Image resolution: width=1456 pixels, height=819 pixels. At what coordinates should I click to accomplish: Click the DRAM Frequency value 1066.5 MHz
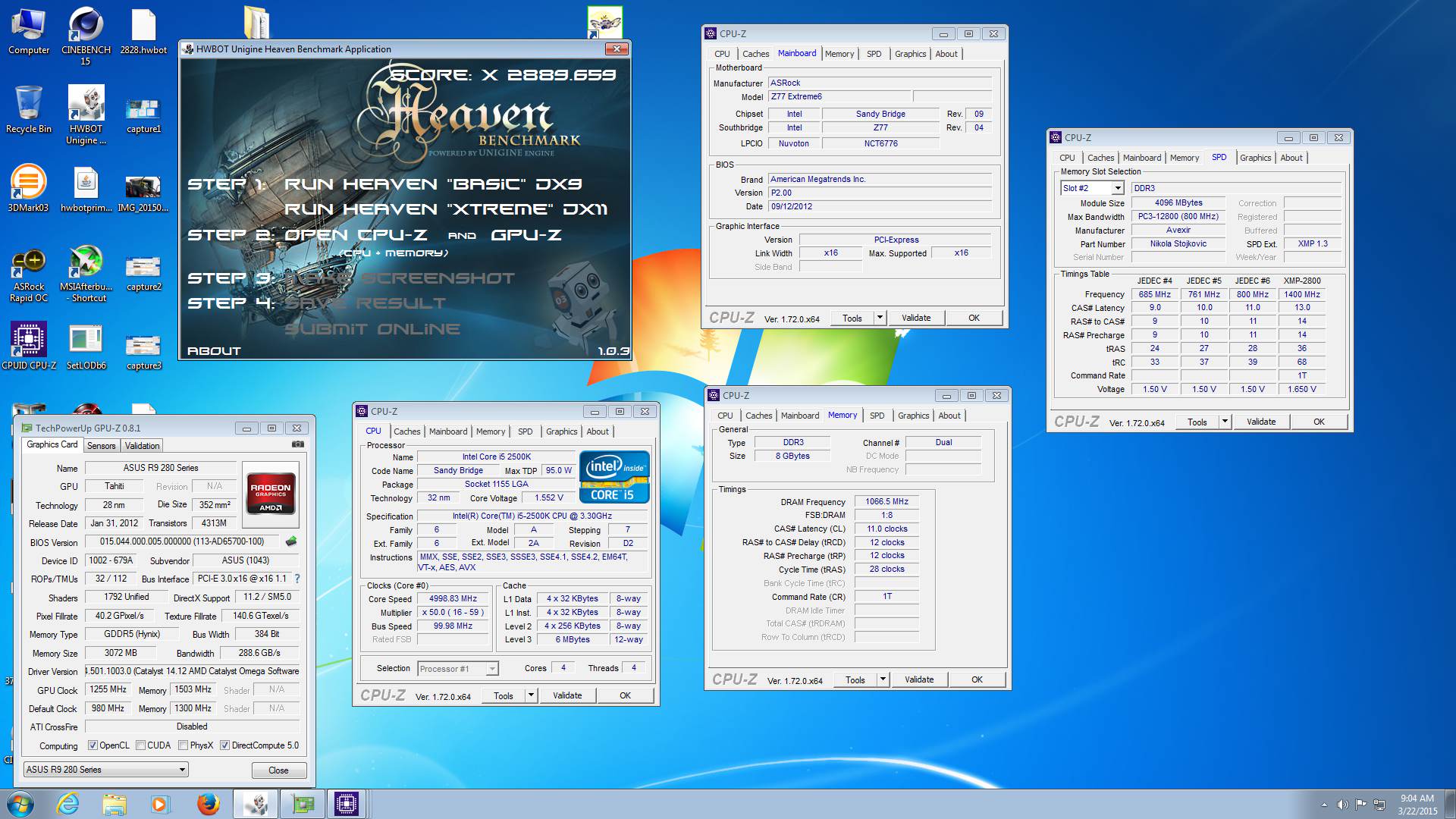(886, 502)
